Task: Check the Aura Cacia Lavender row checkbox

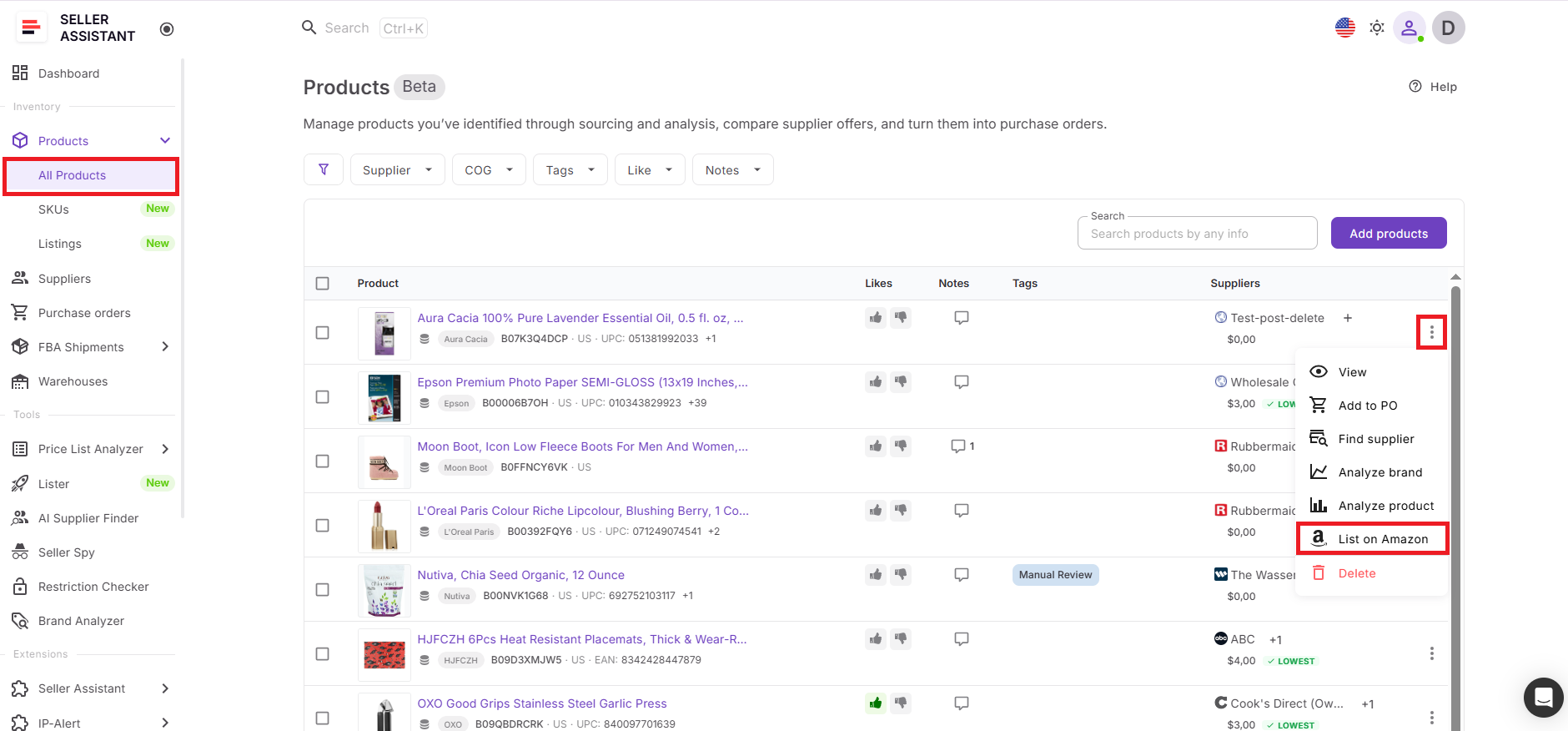Action: (323, 332)
